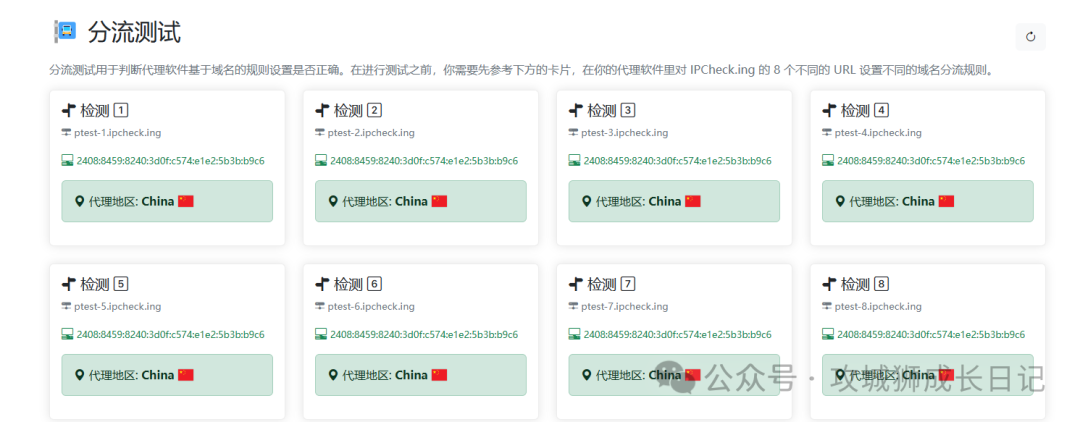Screen dimensions: 1080x422
Task: Click the ptest-2.ipcheck.ing domain text
Action: [371, 133]
